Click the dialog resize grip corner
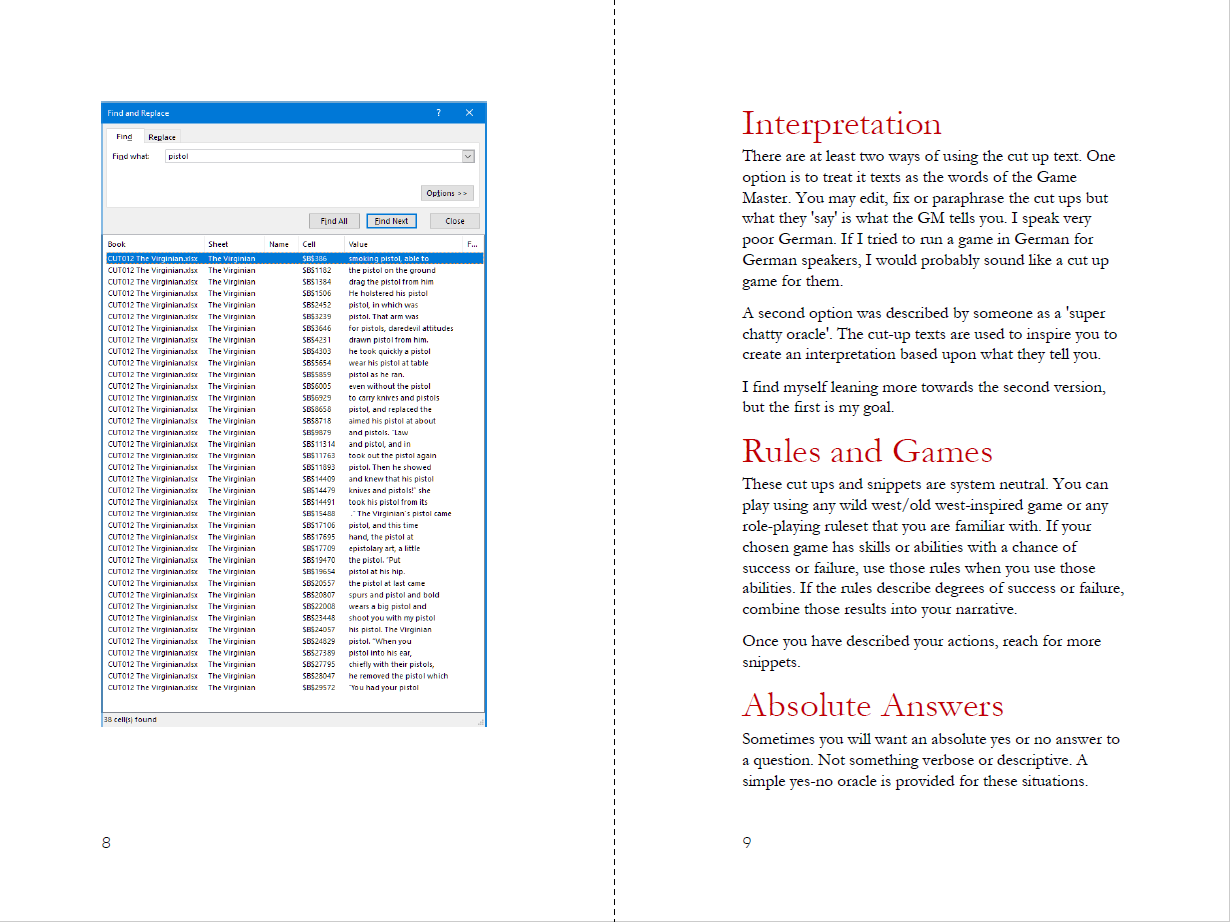1230x922 pixels. tap(481, 721)
